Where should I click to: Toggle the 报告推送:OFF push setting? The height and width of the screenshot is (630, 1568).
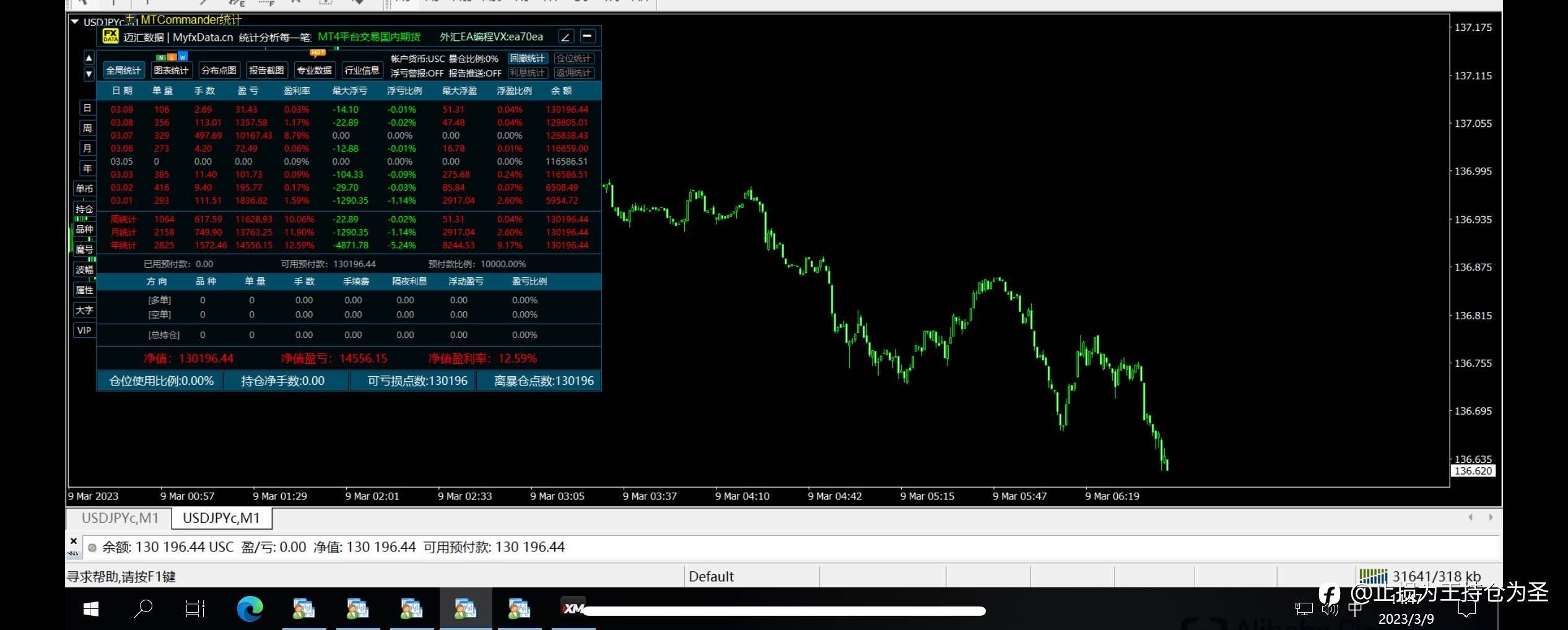click(x=475, y=73)
